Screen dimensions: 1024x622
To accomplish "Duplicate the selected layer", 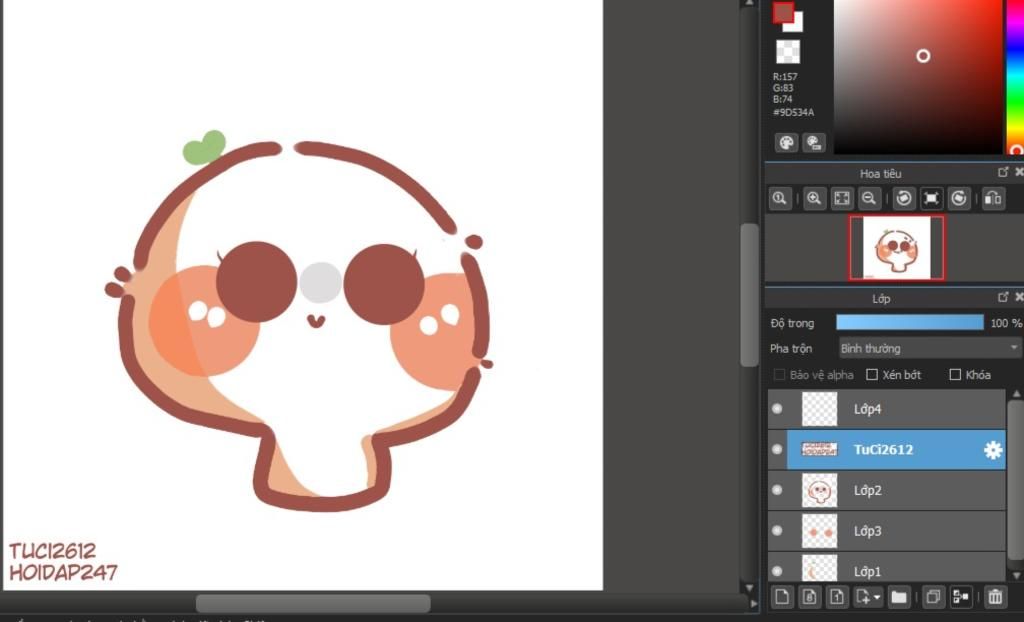I will (933, 597).
